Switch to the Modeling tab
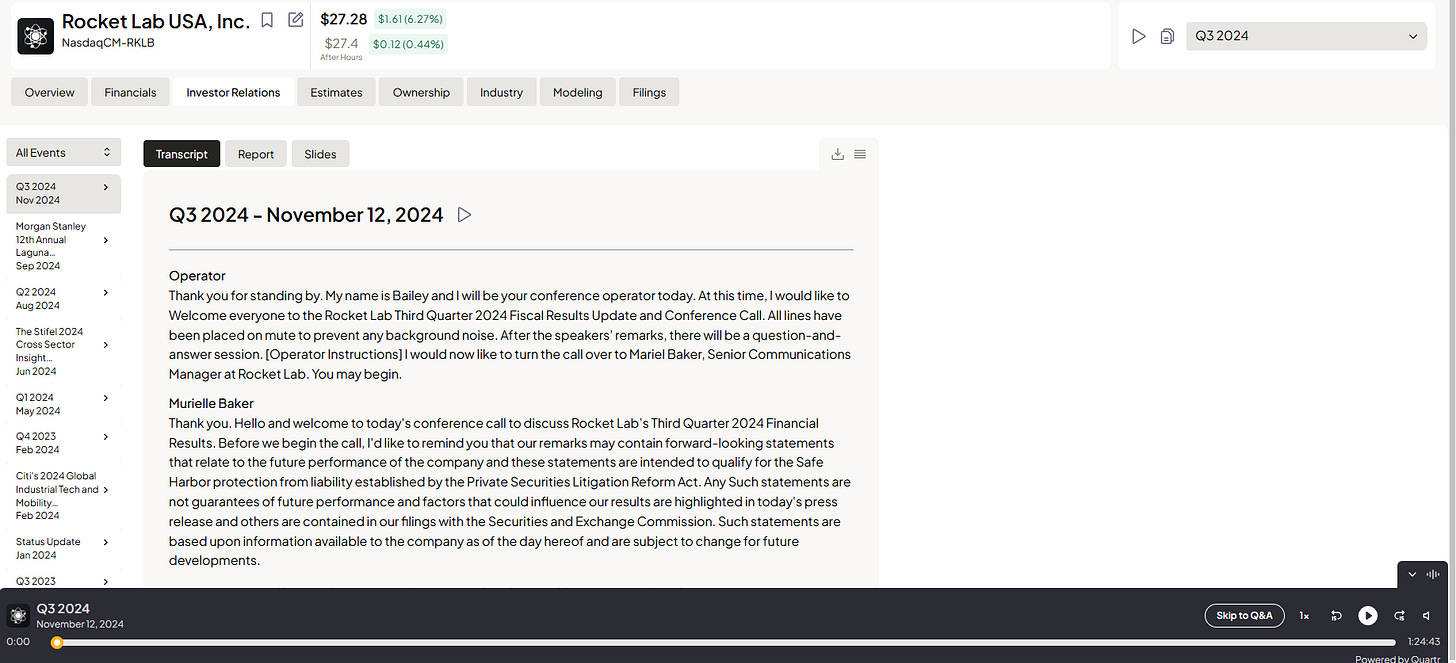 [x=577, y=92]
